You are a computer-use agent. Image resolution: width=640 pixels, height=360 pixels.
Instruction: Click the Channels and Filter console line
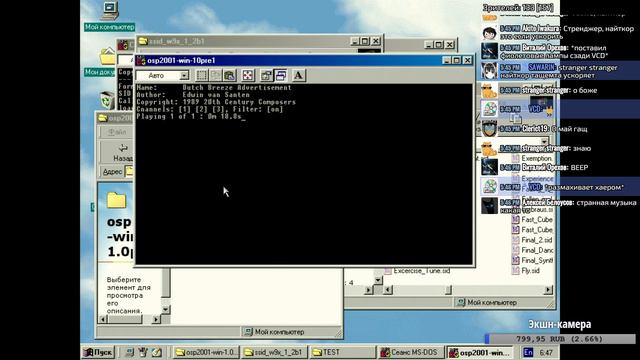[x=209, y=109]
